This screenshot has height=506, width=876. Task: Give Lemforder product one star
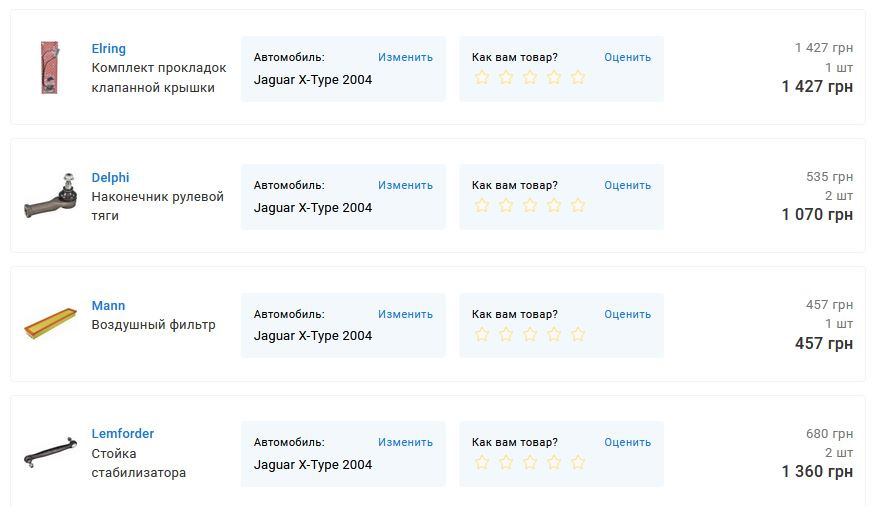(482, 462)
